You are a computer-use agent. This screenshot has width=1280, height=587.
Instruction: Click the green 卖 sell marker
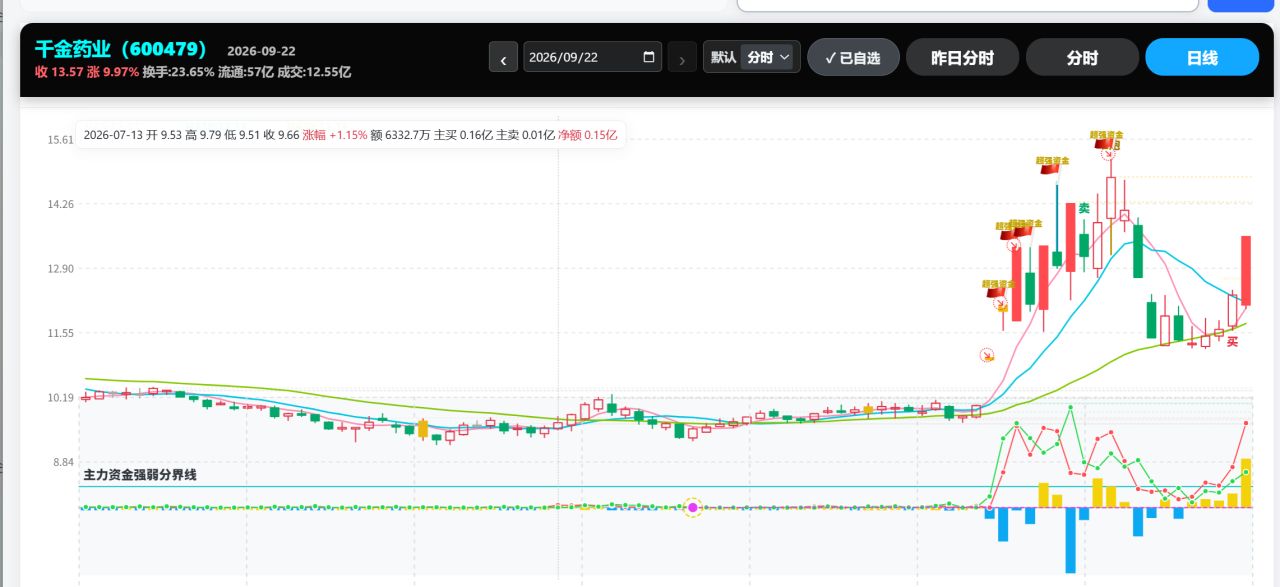[1084, 208]
